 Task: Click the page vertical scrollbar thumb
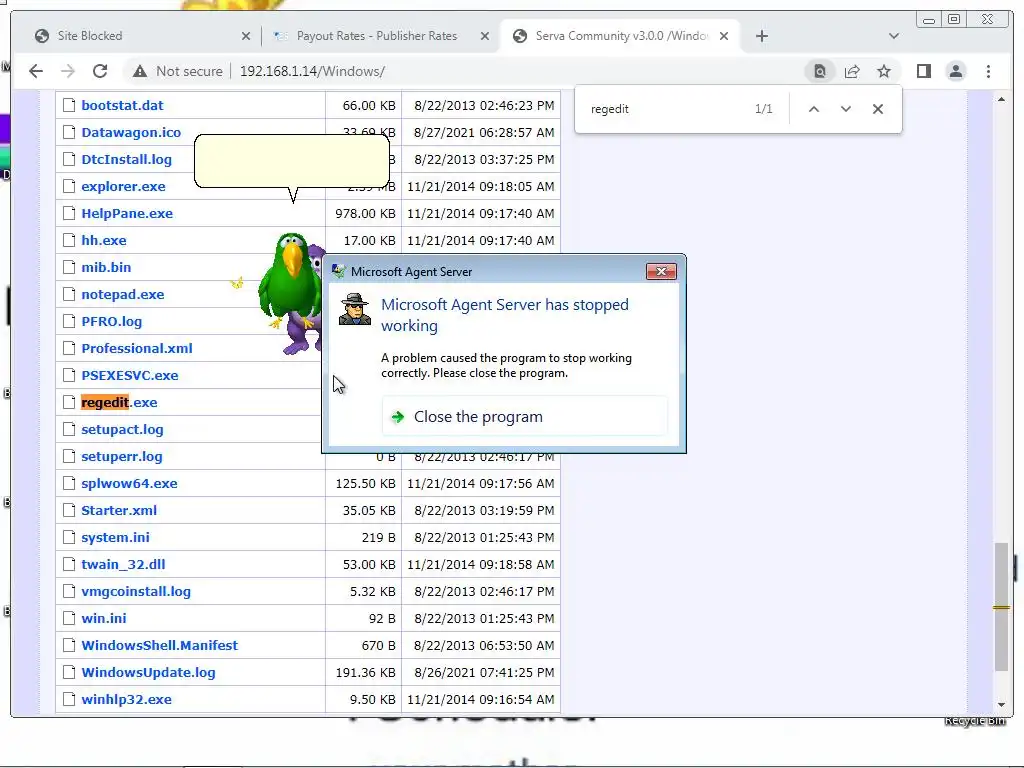pos(1001,607)
